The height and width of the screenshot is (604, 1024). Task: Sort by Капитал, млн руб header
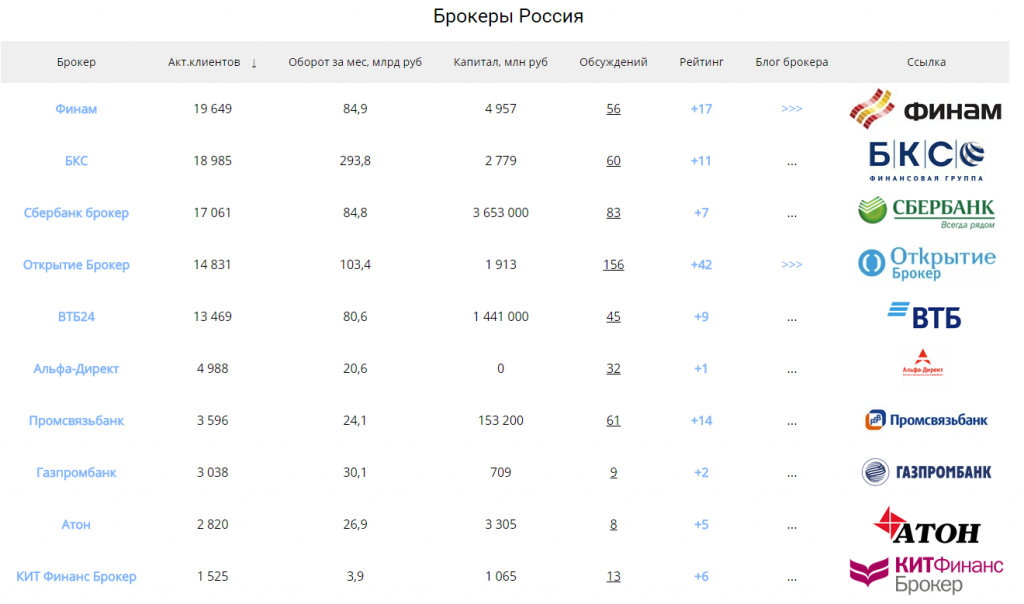(x=501, y=62)
